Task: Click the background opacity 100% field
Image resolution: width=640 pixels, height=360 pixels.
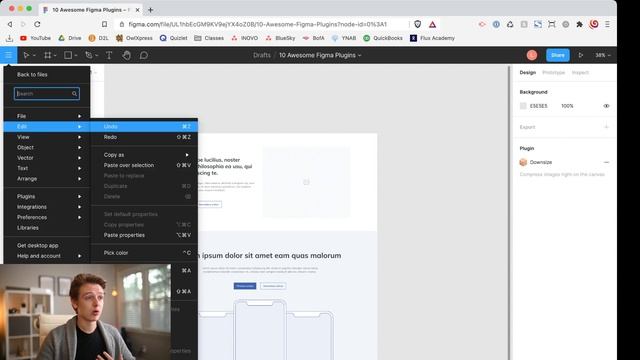Action: pyautogui.click(x=567, y=106)
